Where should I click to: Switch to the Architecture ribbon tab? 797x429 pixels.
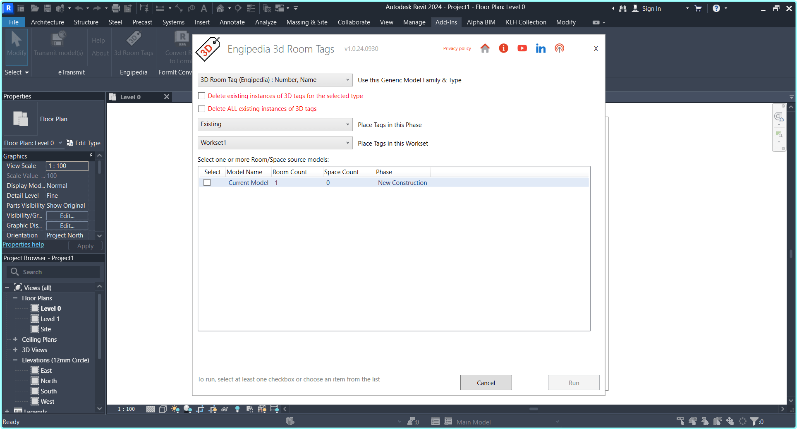point(47,22)
